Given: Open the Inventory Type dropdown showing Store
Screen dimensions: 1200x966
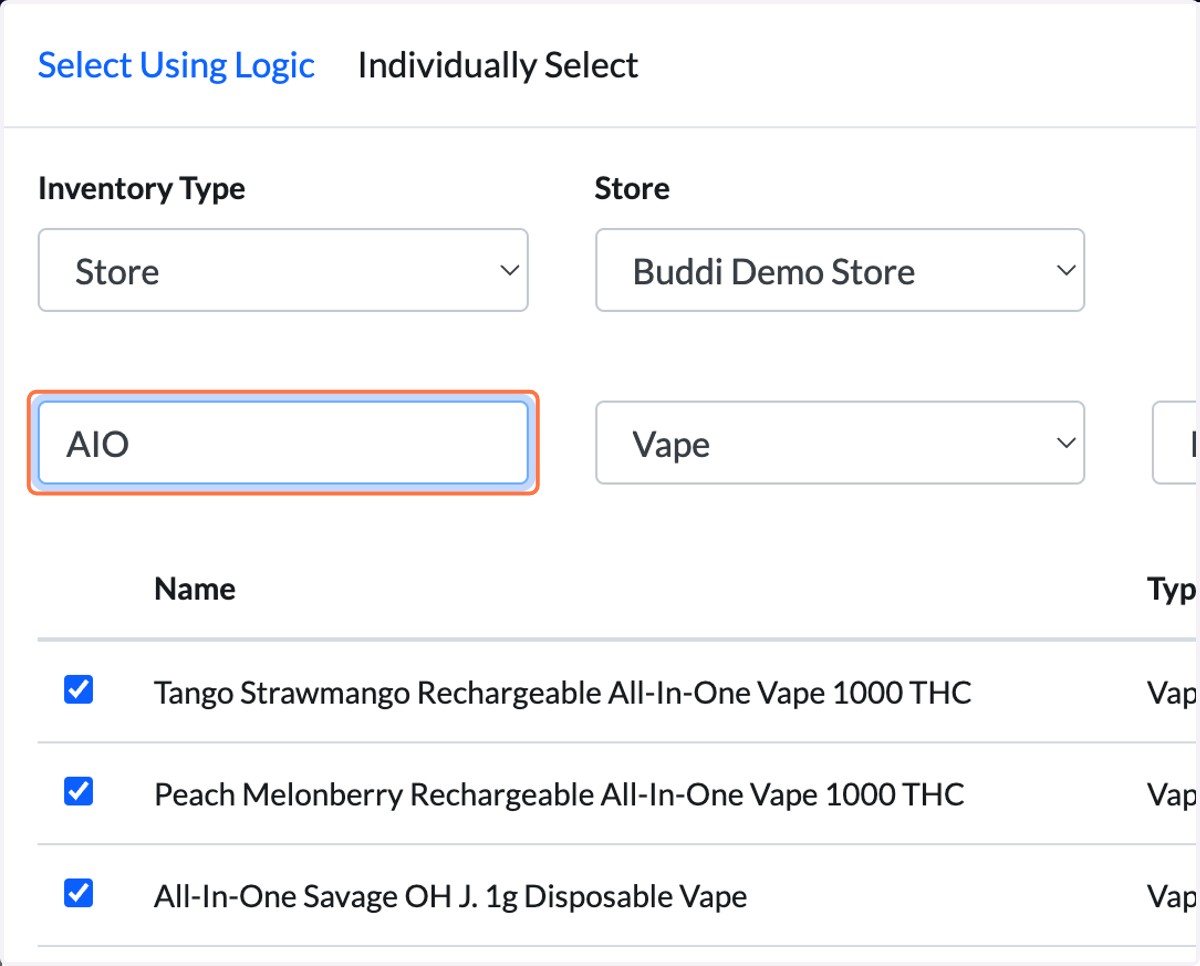Looking at the screenshot, I should click(283, 271).
